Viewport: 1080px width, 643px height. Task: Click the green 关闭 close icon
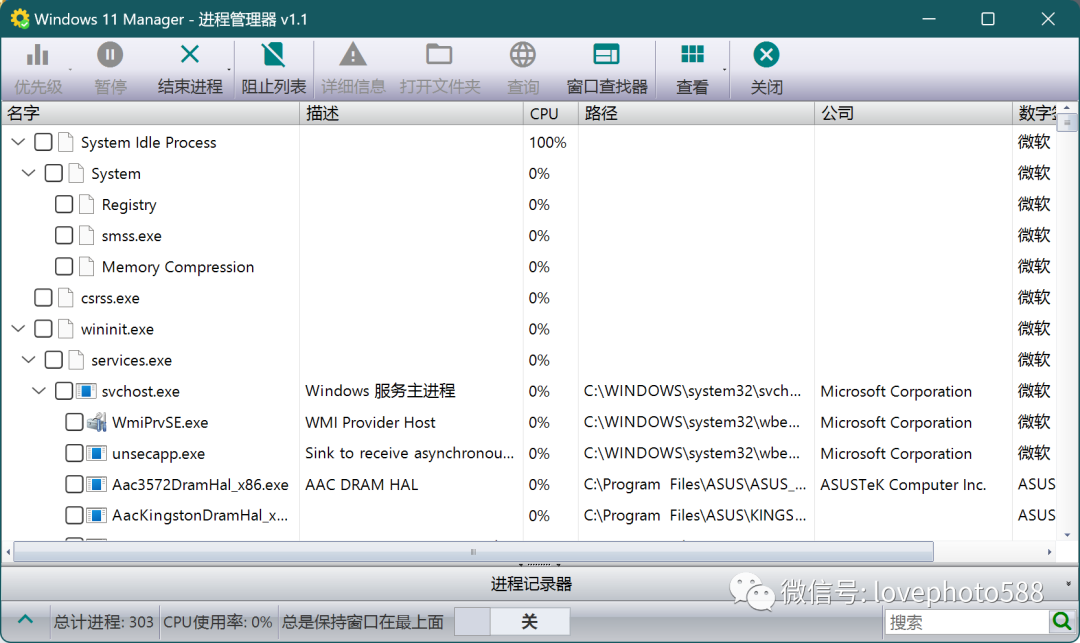click(766, 54)
